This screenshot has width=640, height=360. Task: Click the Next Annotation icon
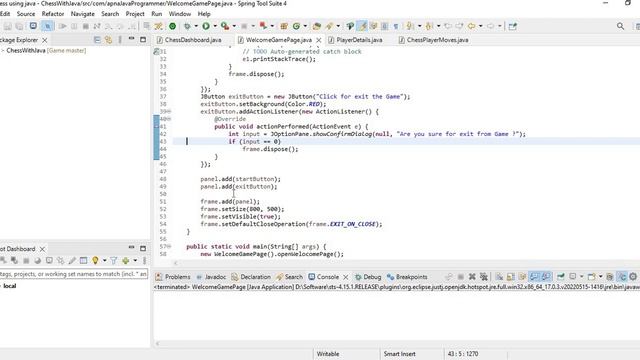410,26
